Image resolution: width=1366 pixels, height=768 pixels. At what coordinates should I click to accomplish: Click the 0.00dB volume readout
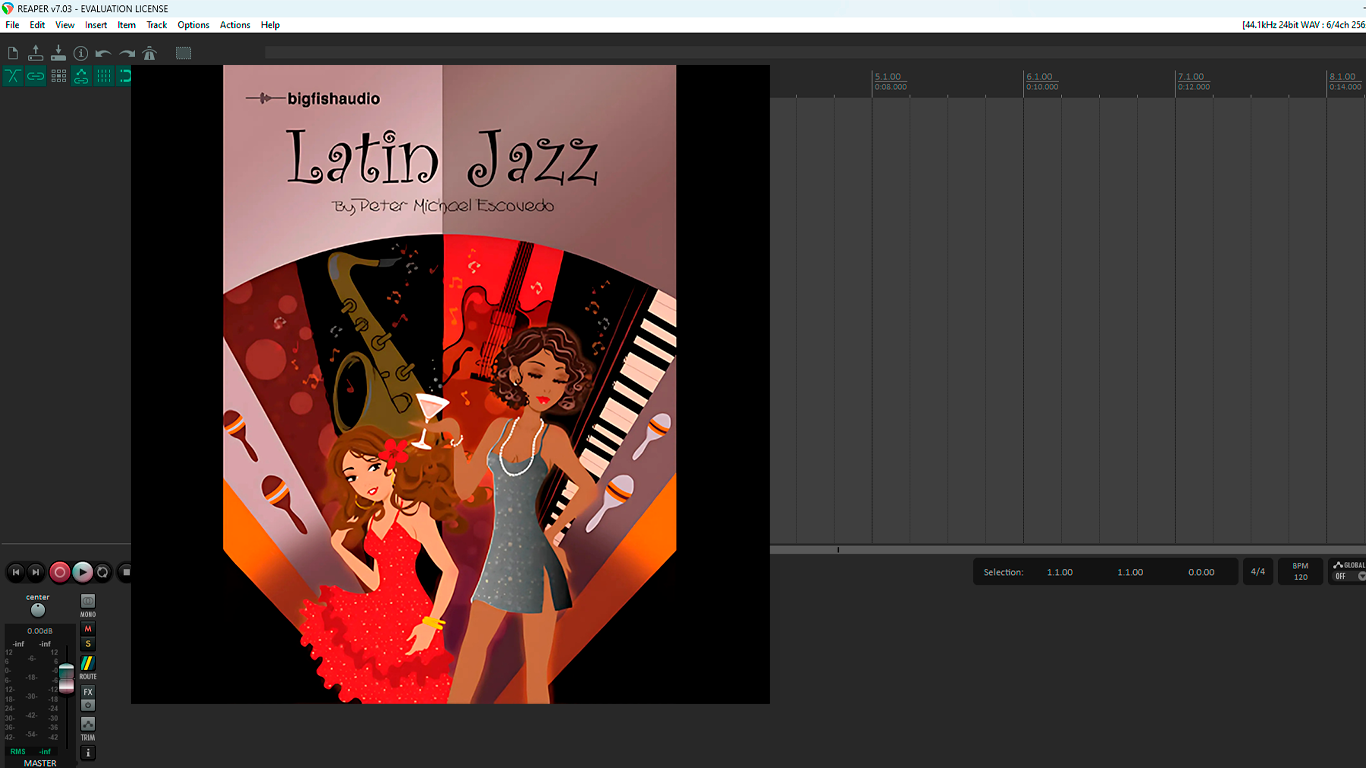pyautogui.click(x=40, y=631)
